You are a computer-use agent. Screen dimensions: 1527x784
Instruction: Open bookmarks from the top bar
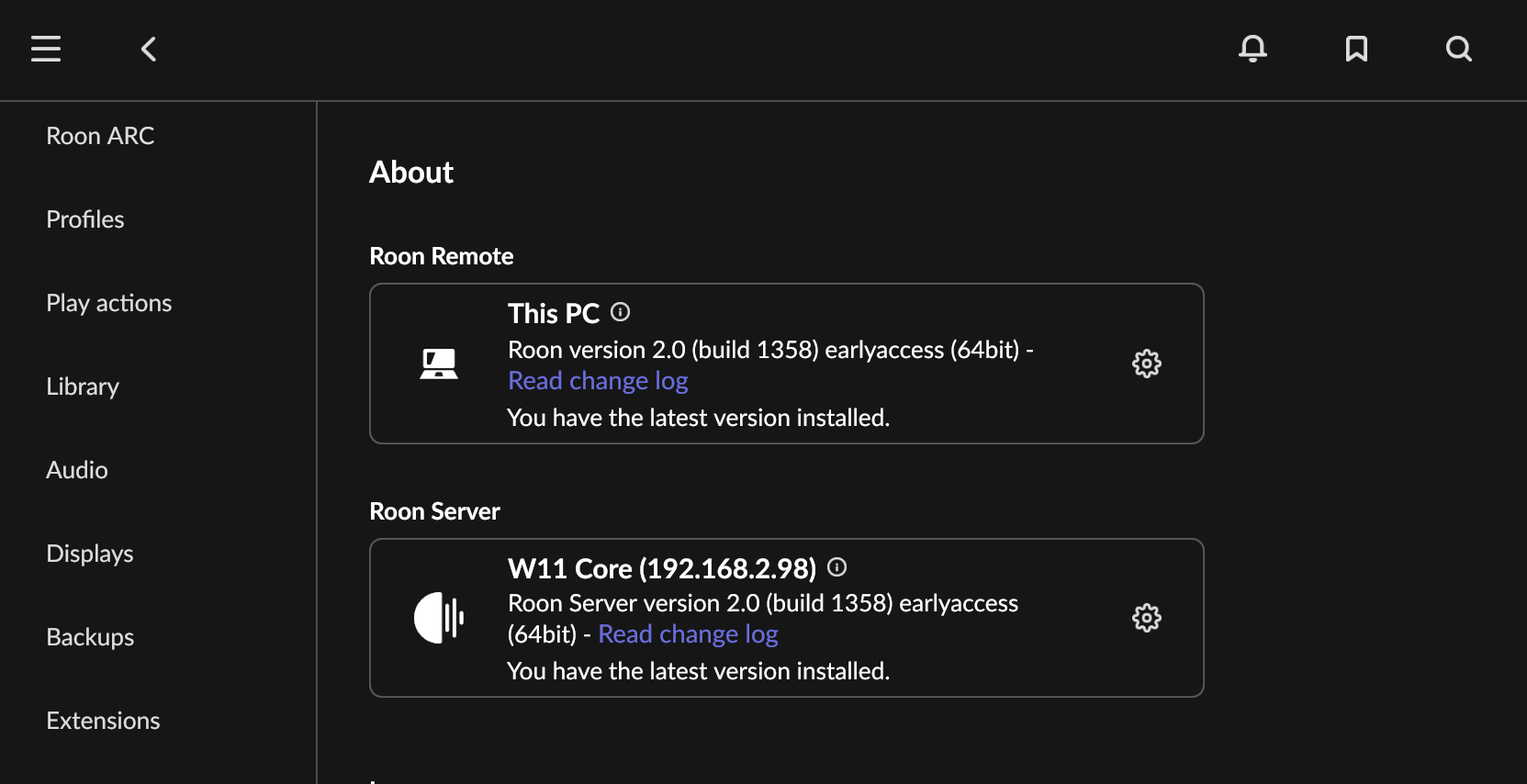click(x=1356, y=49)
